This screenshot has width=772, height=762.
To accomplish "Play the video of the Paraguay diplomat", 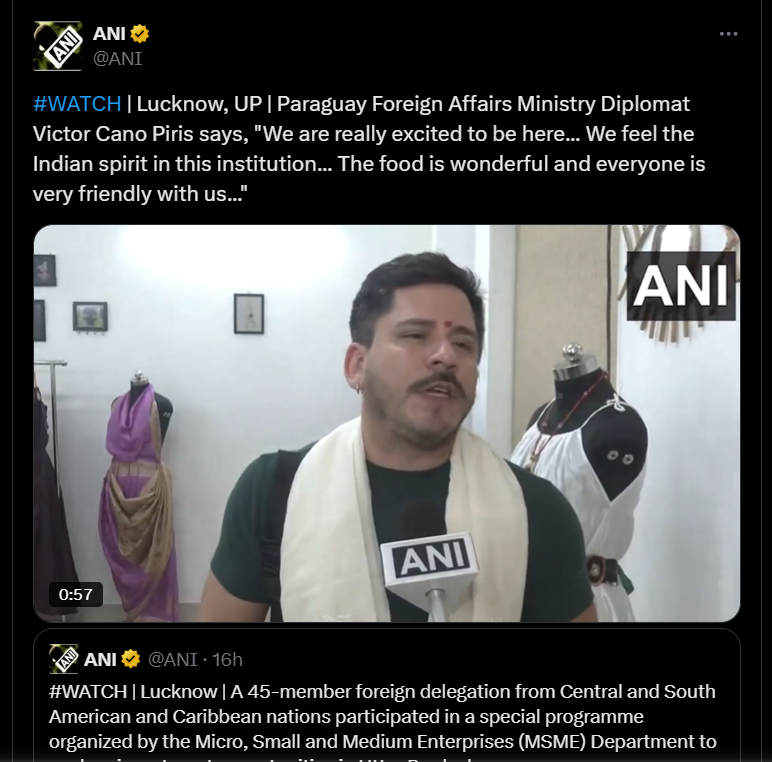I will click(x=386, y=423).
